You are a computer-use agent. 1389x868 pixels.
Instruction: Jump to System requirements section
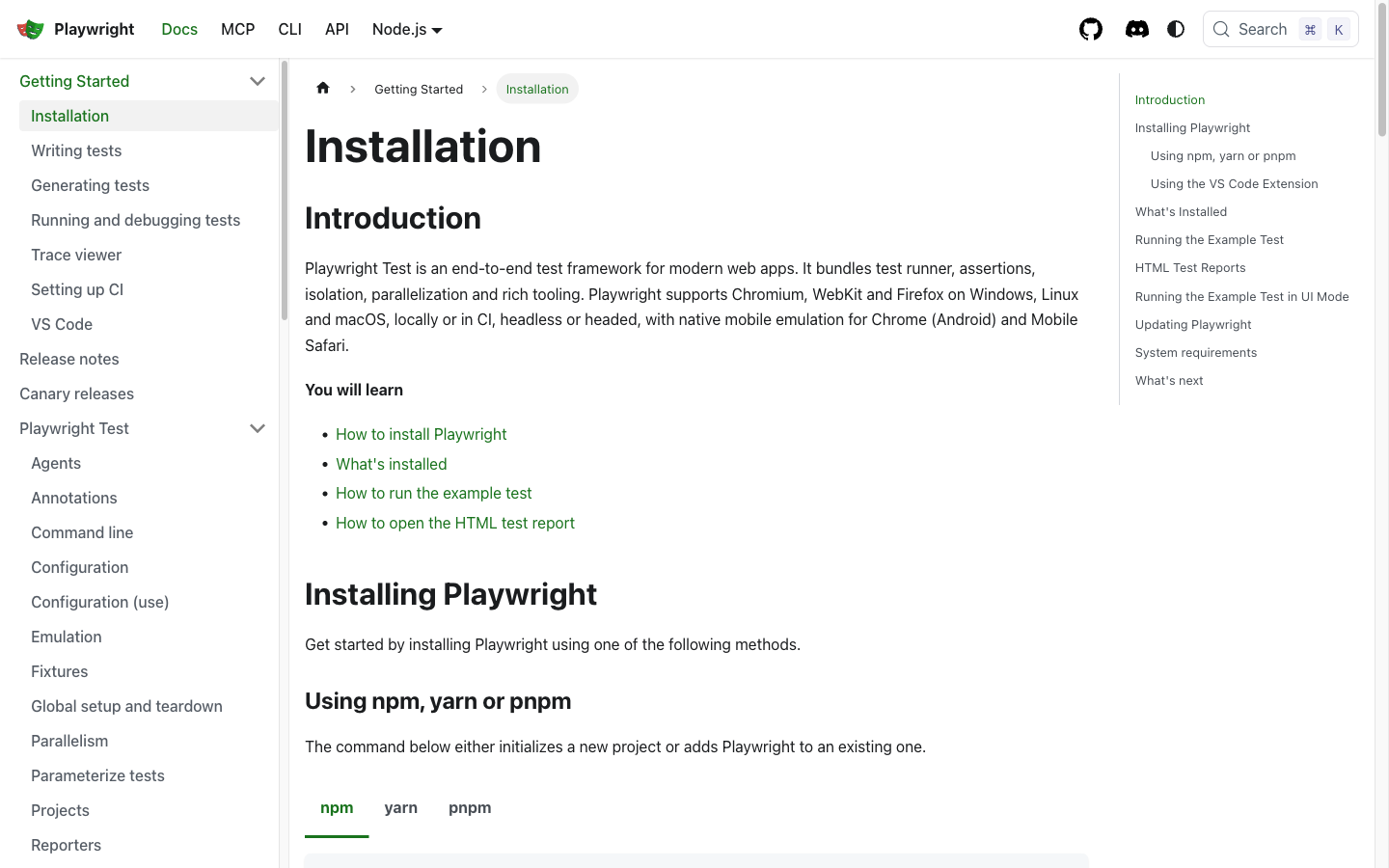(1196, 352)
